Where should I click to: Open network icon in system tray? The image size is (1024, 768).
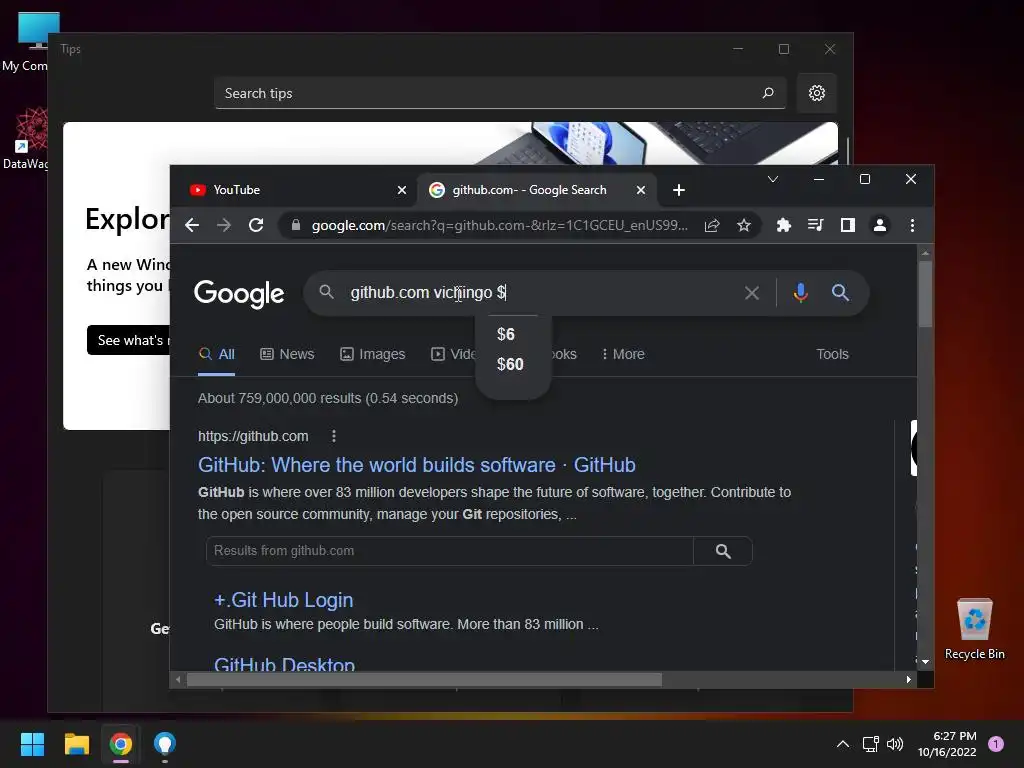(x=871, y=744)
